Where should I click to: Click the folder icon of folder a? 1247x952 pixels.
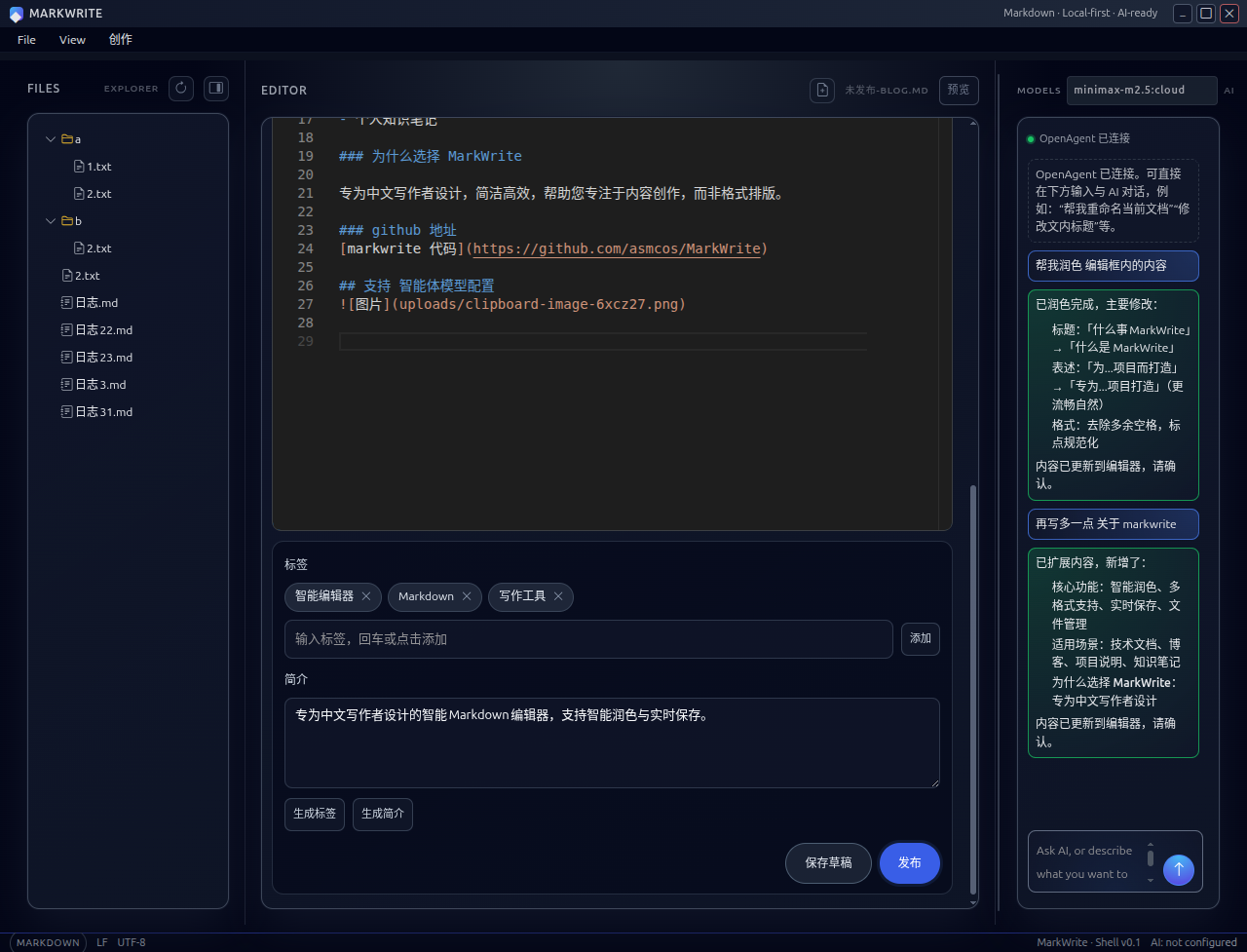pos(67,139)
